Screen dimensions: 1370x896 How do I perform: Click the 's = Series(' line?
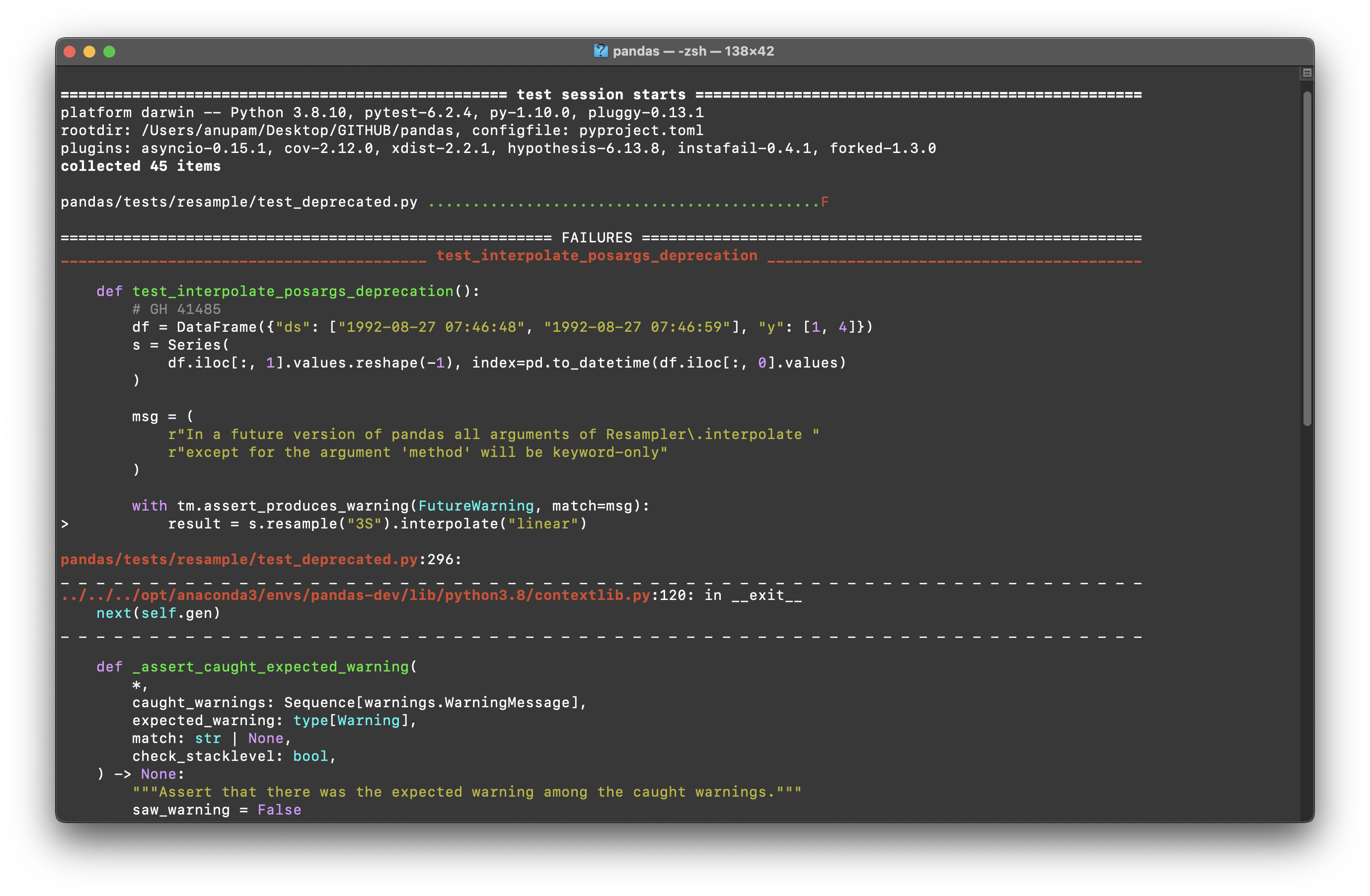181,345
